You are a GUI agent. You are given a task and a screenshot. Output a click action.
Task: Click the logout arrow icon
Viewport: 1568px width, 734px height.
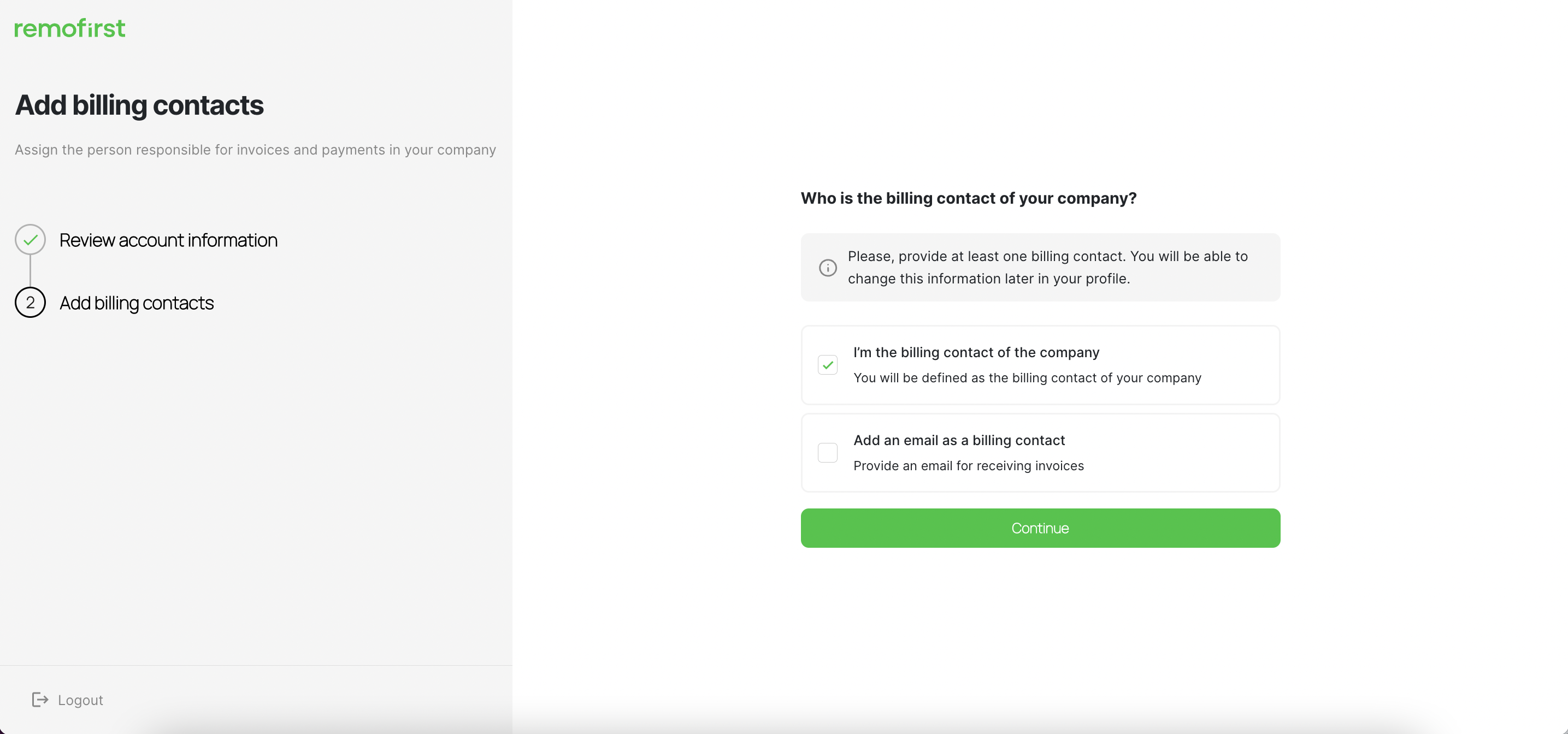click(40, 700)
